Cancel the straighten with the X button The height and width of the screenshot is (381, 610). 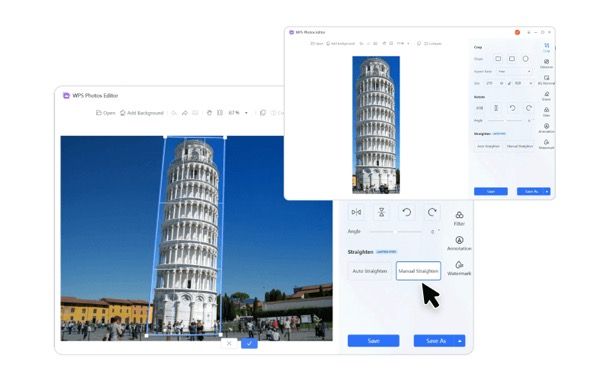[x=229, y=343]
